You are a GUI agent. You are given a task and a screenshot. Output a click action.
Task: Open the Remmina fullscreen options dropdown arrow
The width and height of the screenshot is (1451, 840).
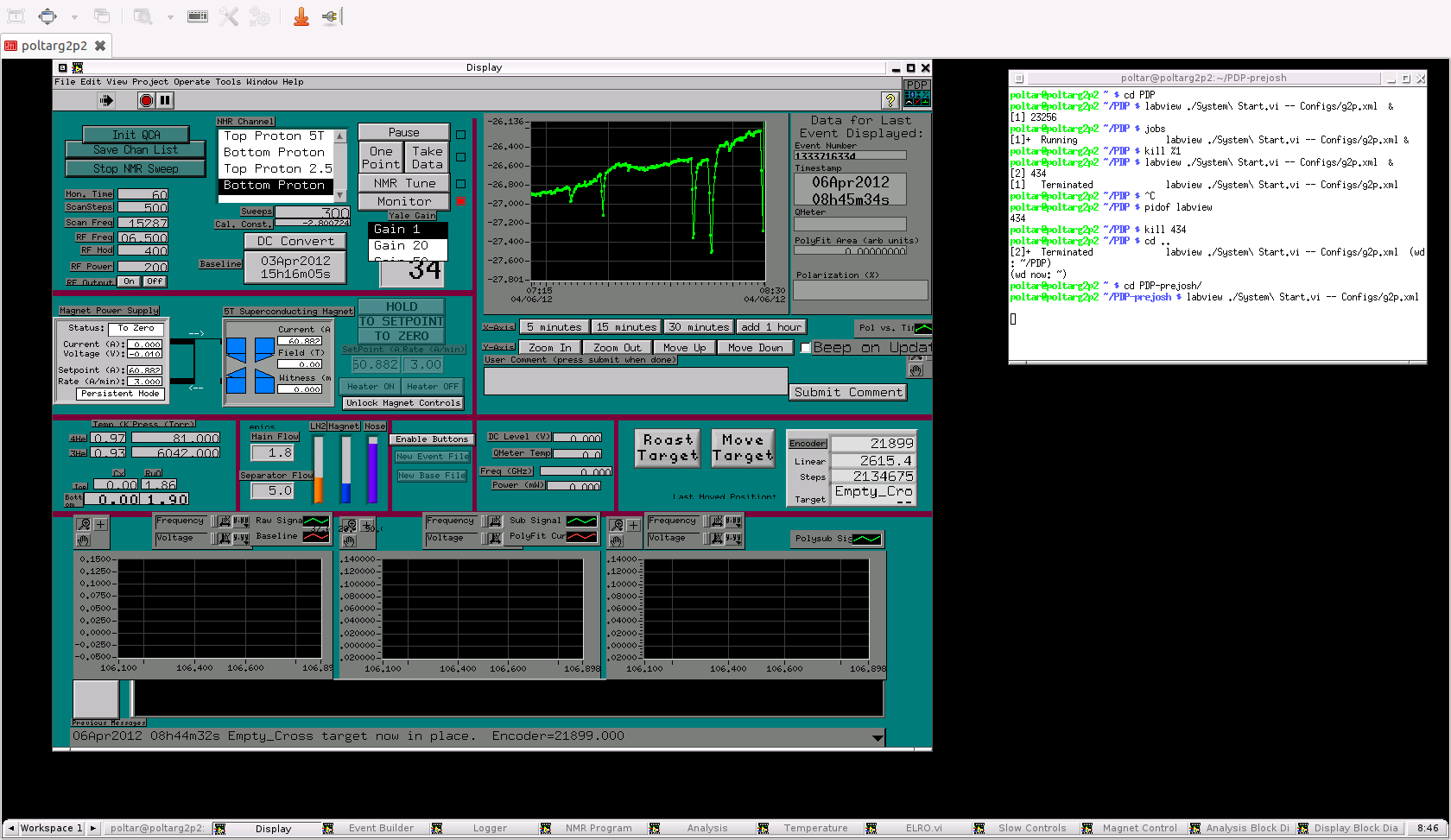[x=74, y=16]
